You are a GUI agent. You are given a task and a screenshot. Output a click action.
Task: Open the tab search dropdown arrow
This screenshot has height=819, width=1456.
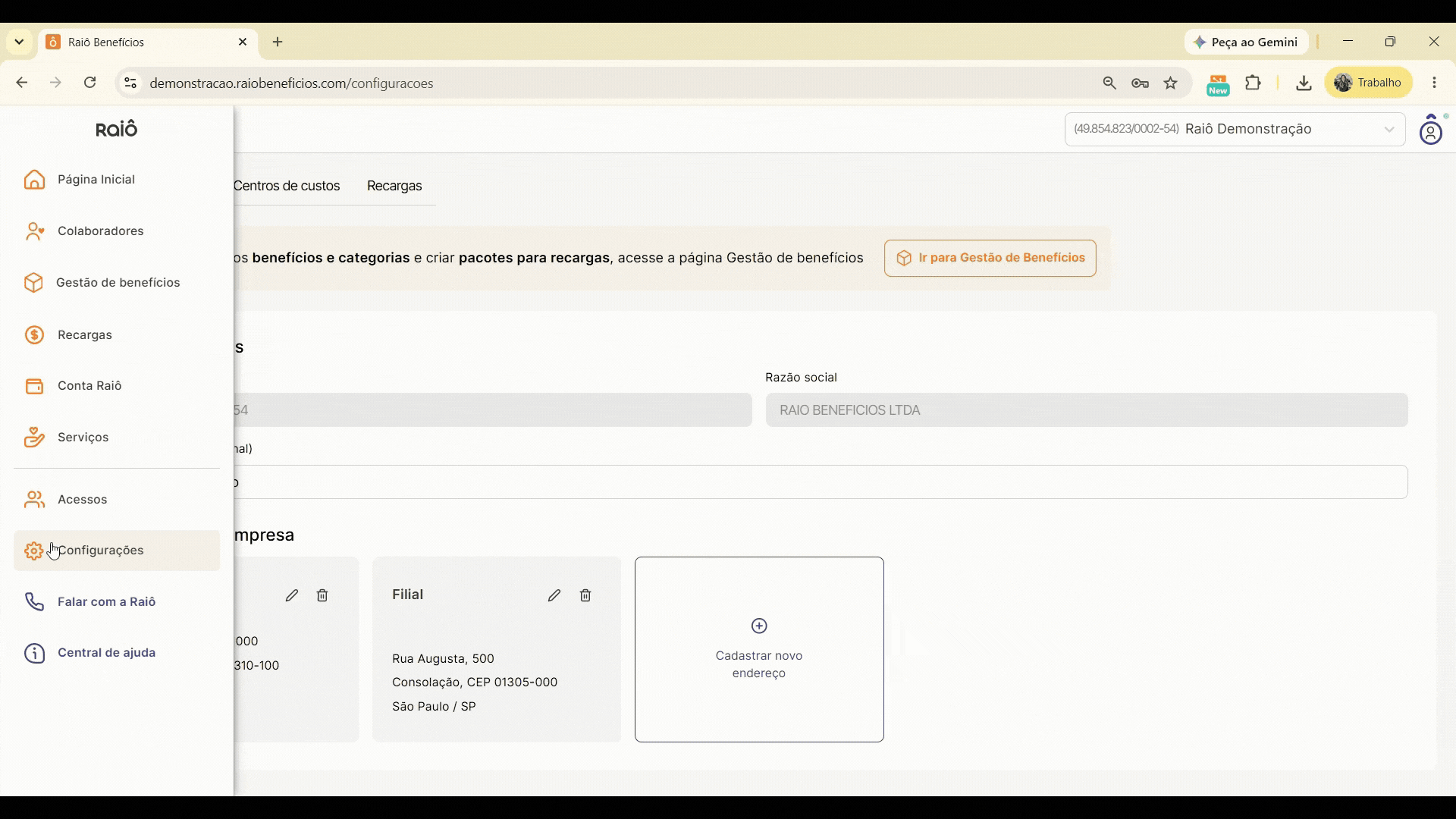[19, 42]
